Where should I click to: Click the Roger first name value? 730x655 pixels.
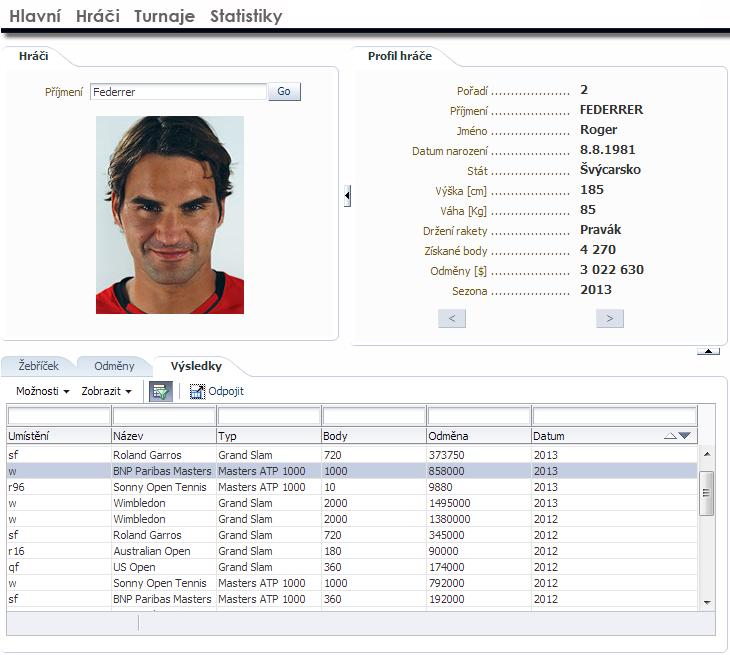599,129
